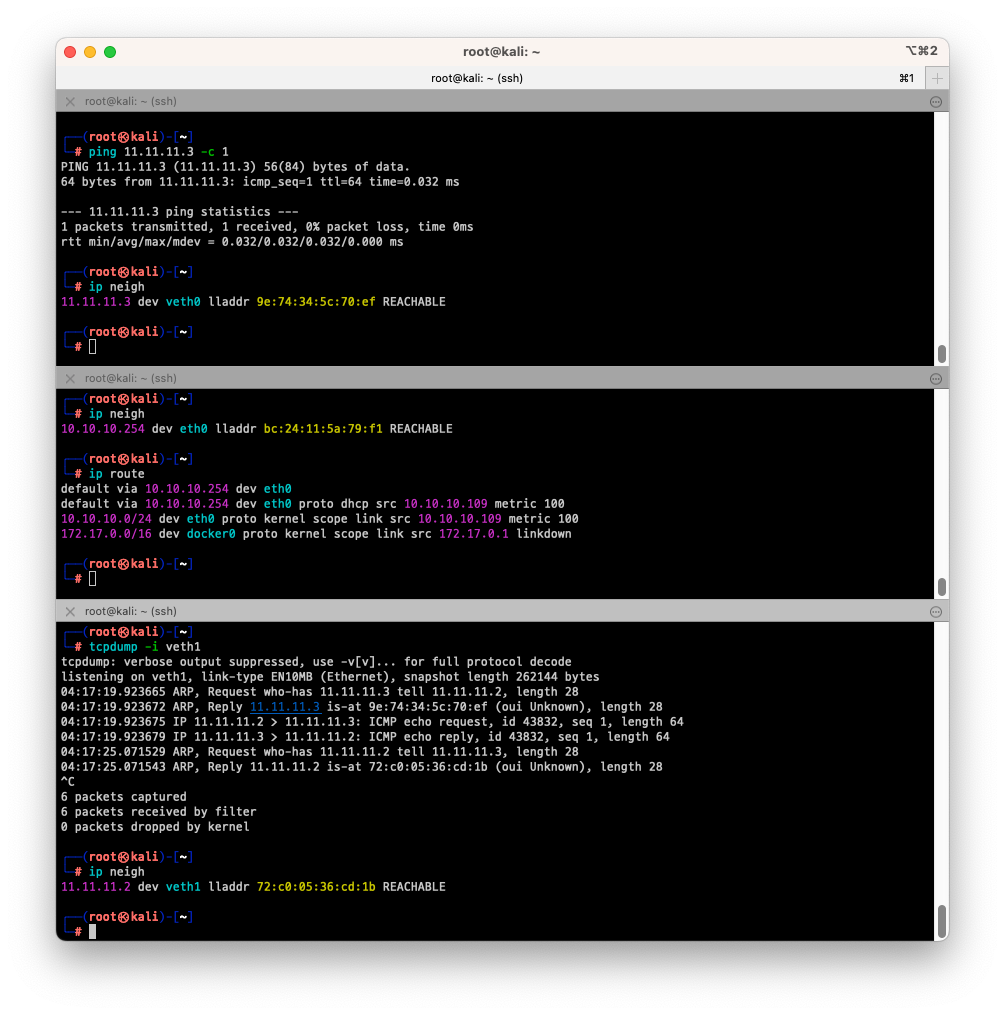The width and height of the screenshot is (1005, 1015).
Task: Click MAC address 9e:74:34:5c:70:ef in top pane neigh output
Action: click(x=316, y=302)
